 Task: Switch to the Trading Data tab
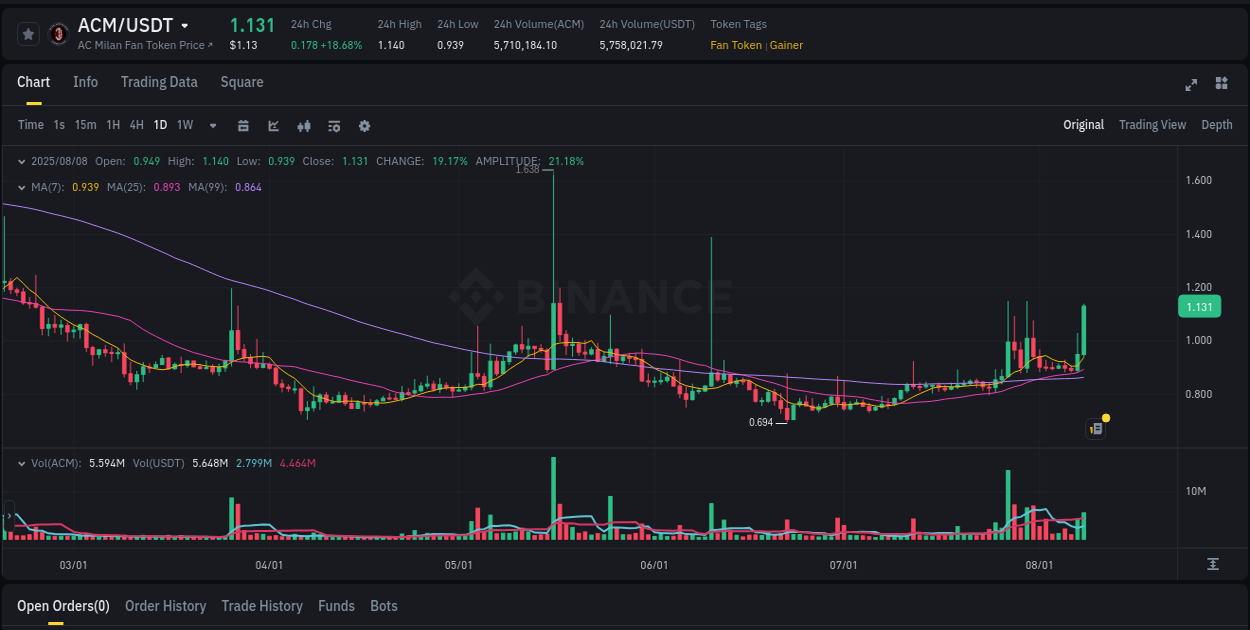159,82
